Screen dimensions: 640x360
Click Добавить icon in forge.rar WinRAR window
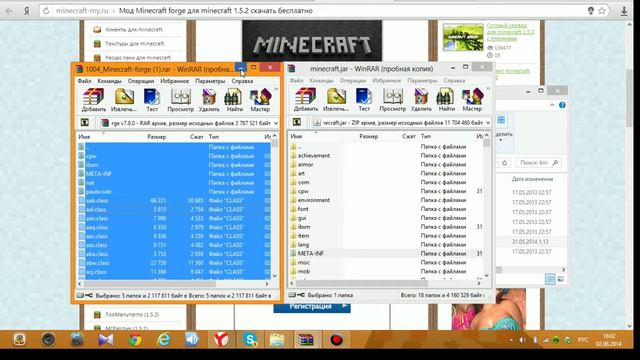point(93,100)
